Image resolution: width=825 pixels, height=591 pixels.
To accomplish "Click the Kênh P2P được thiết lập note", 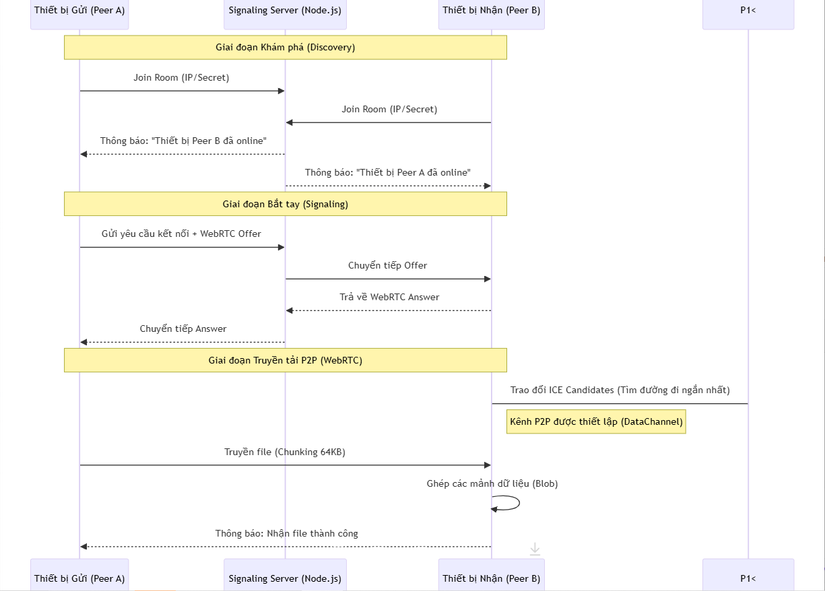I will [596, 422].
